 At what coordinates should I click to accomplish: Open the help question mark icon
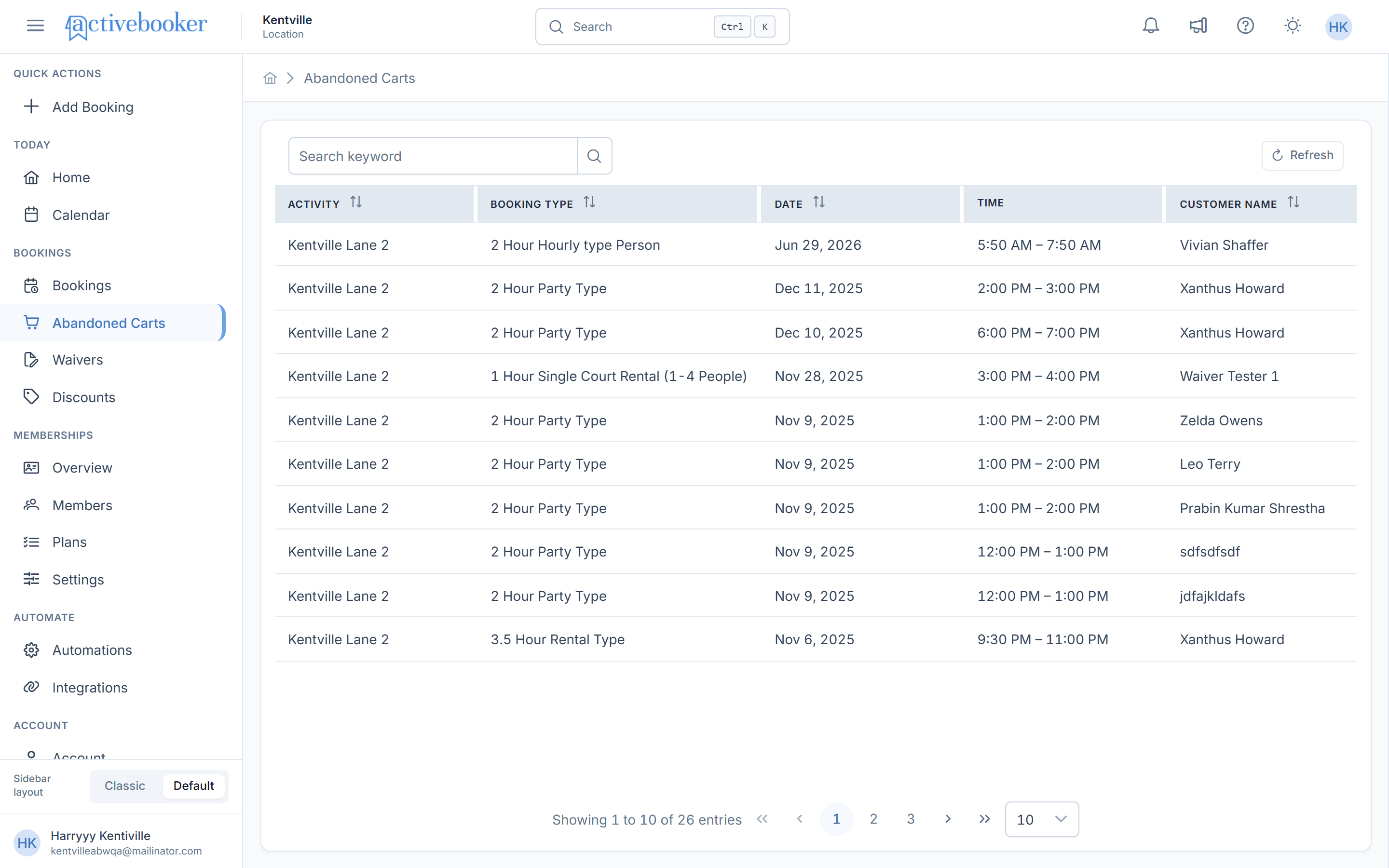point(1245,26)
